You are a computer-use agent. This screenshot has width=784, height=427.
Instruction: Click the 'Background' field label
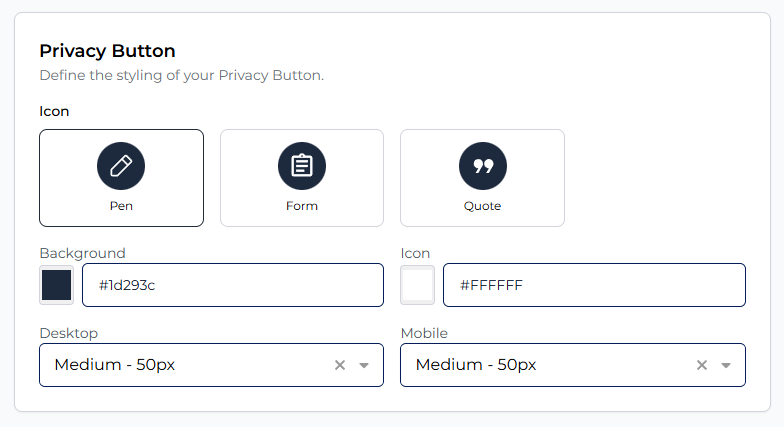point(82,253)
